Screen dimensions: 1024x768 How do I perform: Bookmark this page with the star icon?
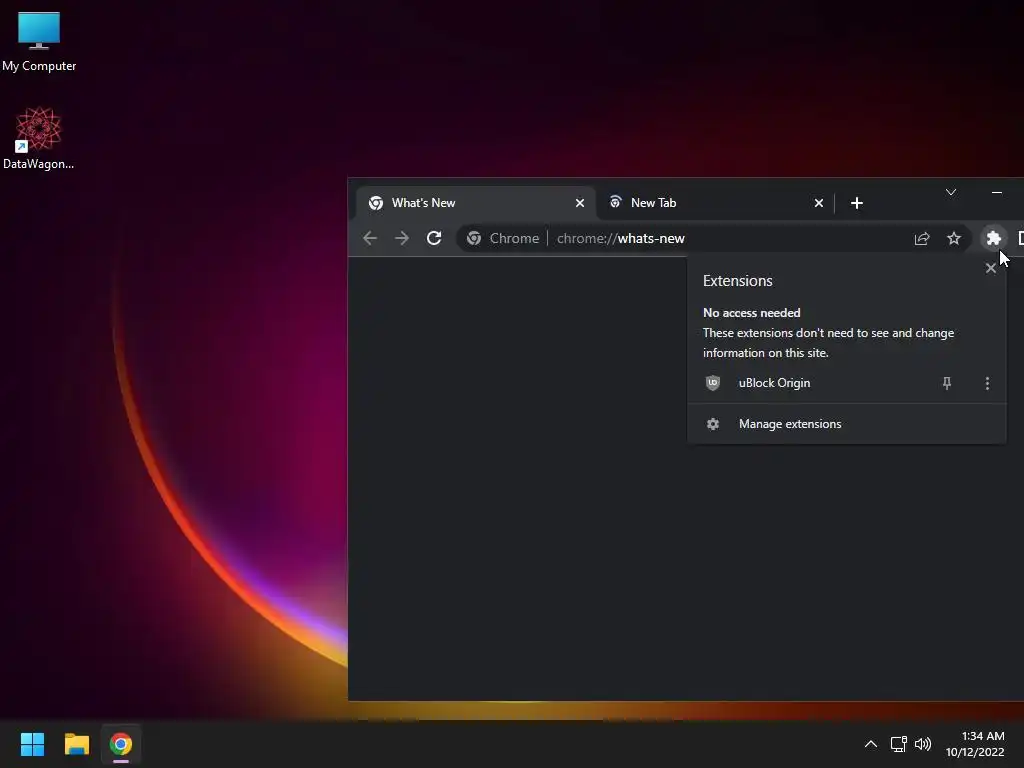pos(954,238)
